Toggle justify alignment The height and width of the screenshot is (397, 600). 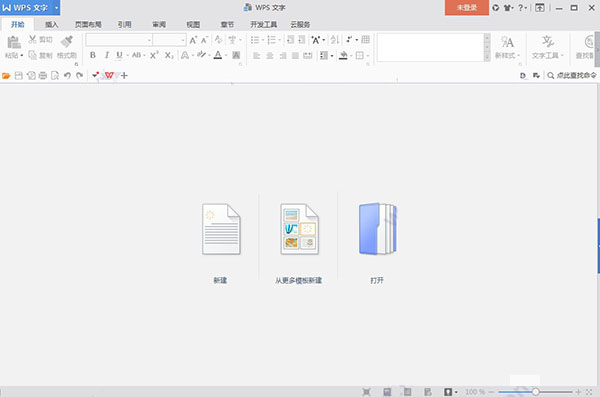coord(295,56)
